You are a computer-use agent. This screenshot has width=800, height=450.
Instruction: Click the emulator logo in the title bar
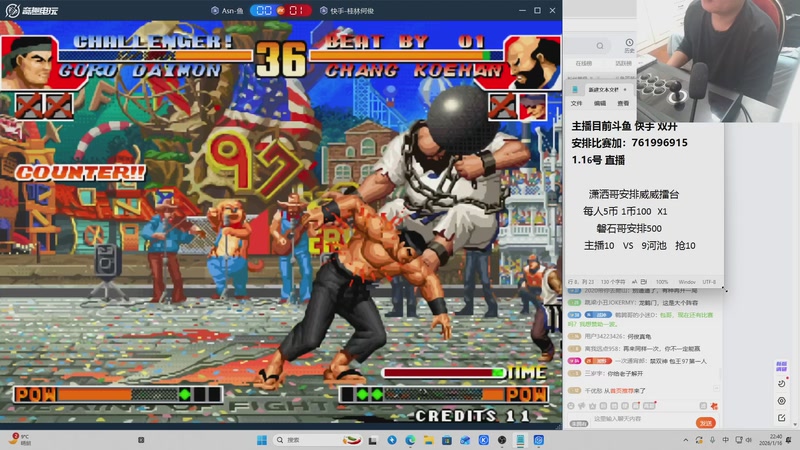tap(32, 11)
